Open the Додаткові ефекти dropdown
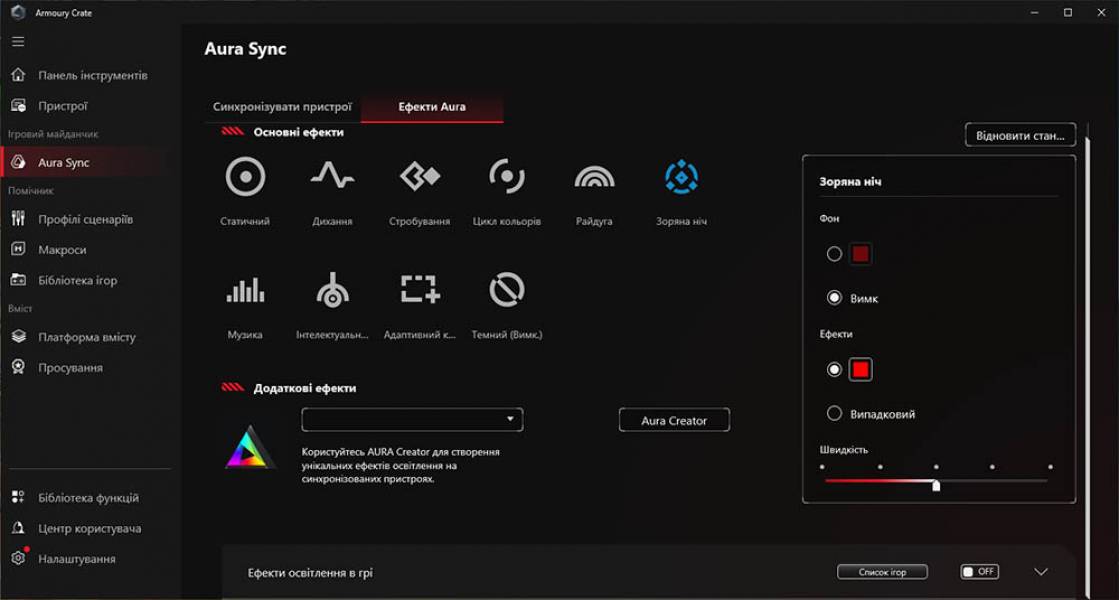Image resolution: width=1119 pixels, height=600 pixels. (412, 419)
